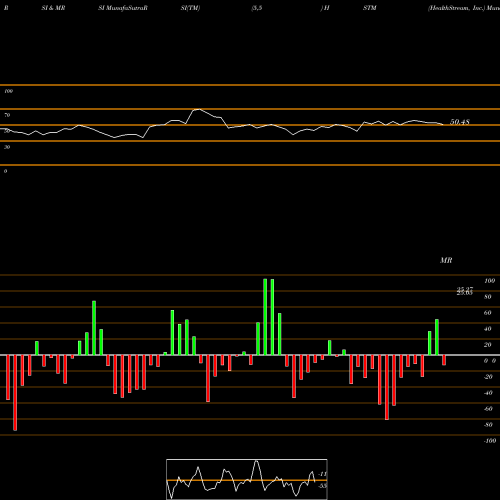
Task: Click the overlapping 25.27 value near MR axis
Action: 465,289
